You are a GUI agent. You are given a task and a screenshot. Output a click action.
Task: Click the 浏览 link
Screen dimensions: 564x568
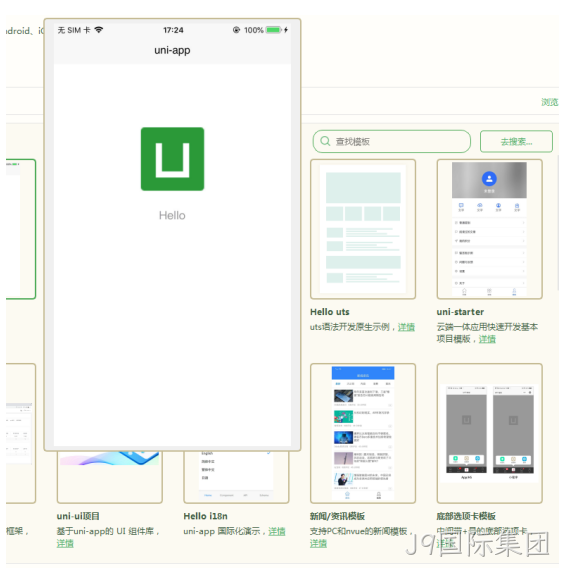(550, 102)
